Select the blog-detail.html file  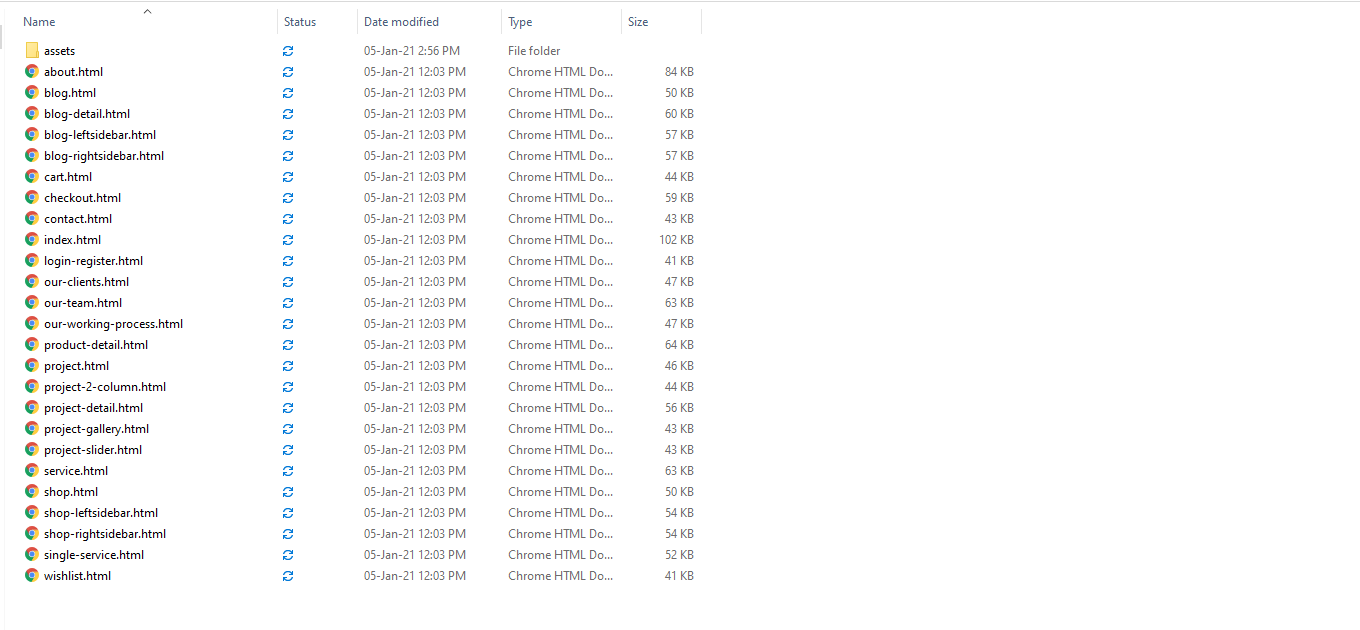(x=87, y=114)
